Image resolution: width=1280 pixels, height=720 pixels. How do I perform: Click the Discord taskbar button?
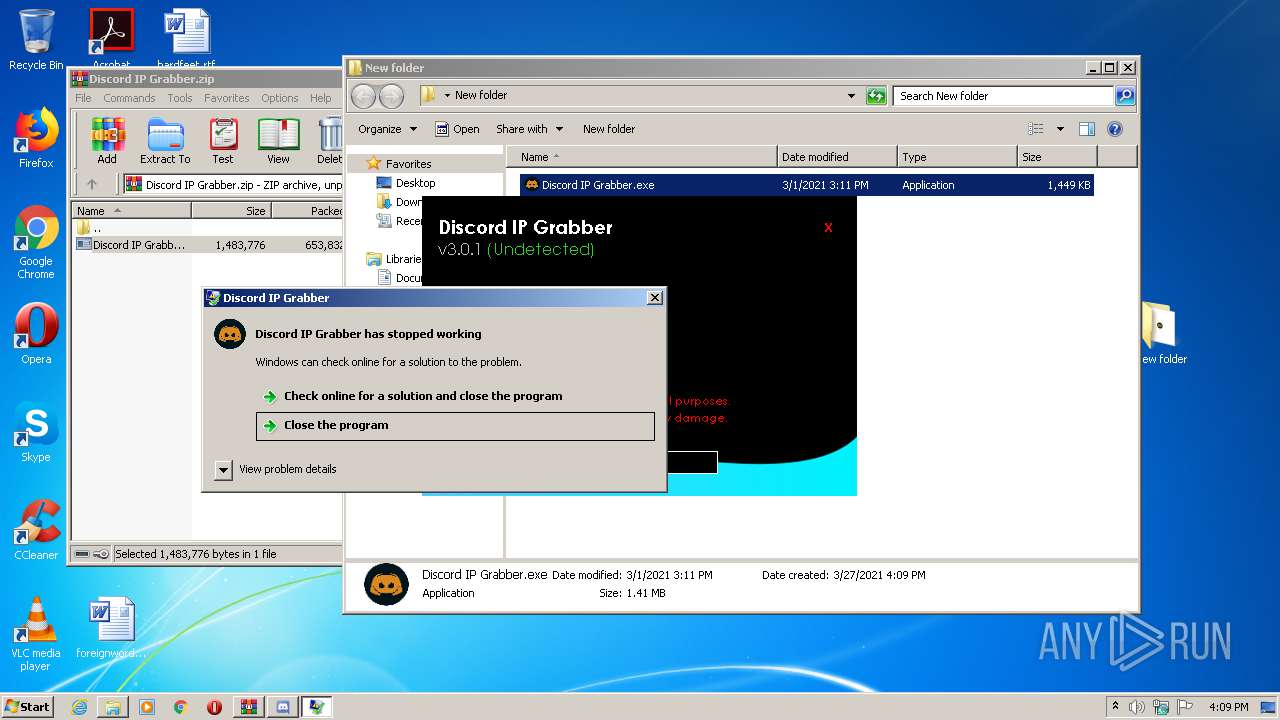(x=282, y=707)
